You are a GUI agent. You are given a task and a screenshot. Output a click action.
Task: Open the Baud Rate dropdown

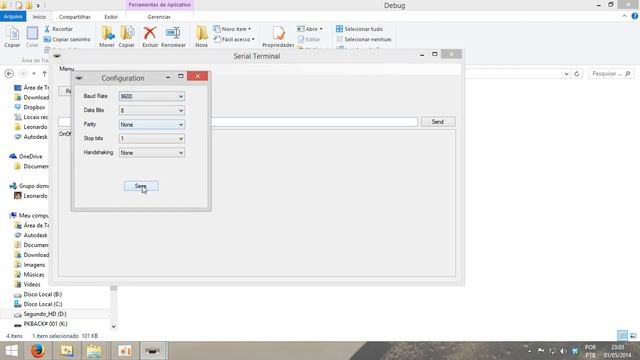pyautogui.click(x=151, y=96)
